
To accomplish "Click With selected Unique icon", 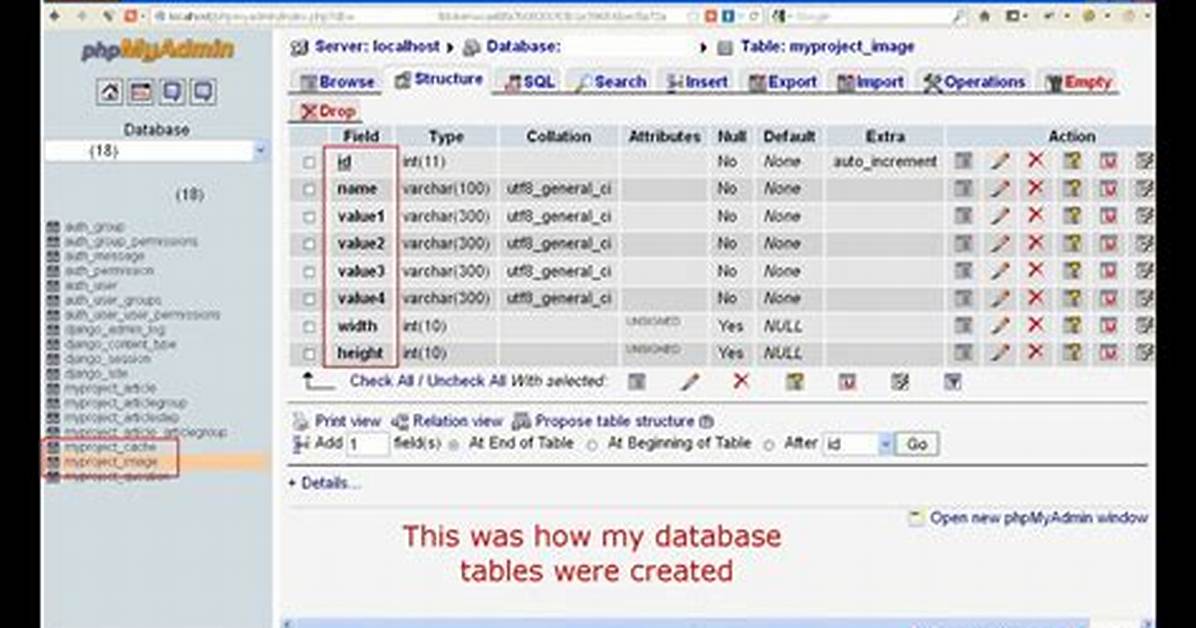I will coord(847,382).
